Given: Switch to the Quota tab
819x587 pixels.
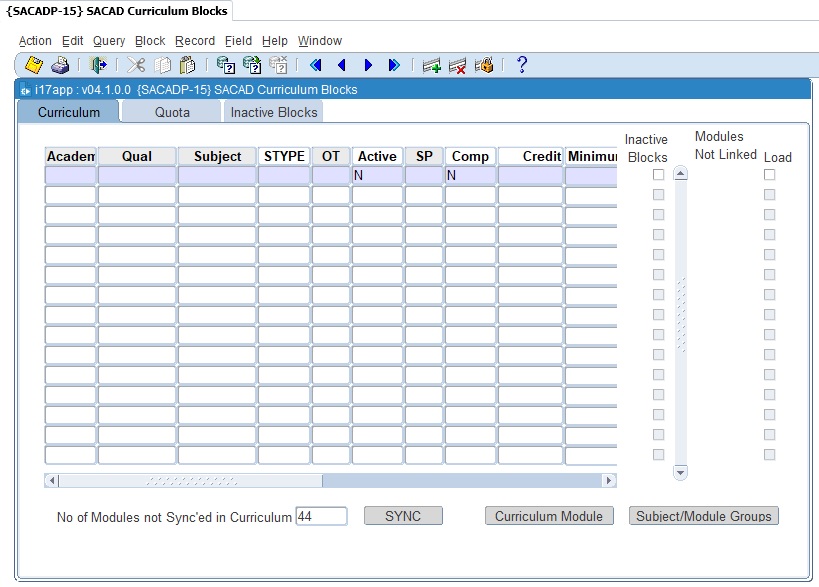Looking at the screenshot, I should coord(172,112).
